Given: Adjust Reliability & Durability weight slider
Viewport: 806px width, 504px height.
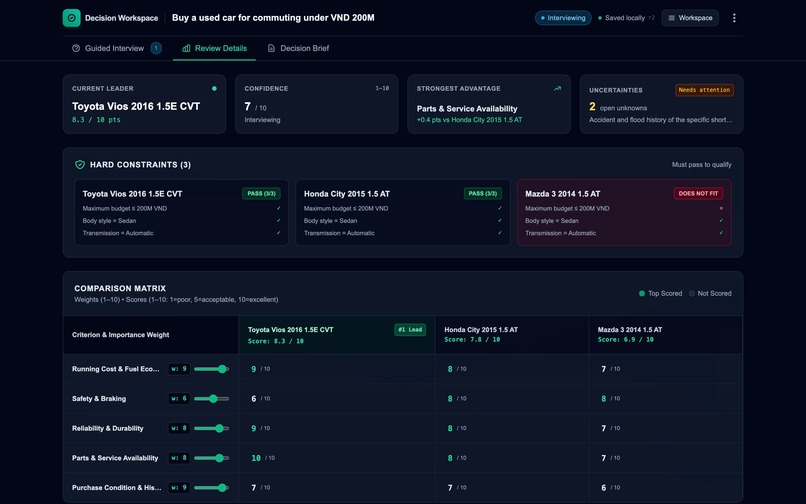Looking at the screenshot, I should click(x=211, y=428).
